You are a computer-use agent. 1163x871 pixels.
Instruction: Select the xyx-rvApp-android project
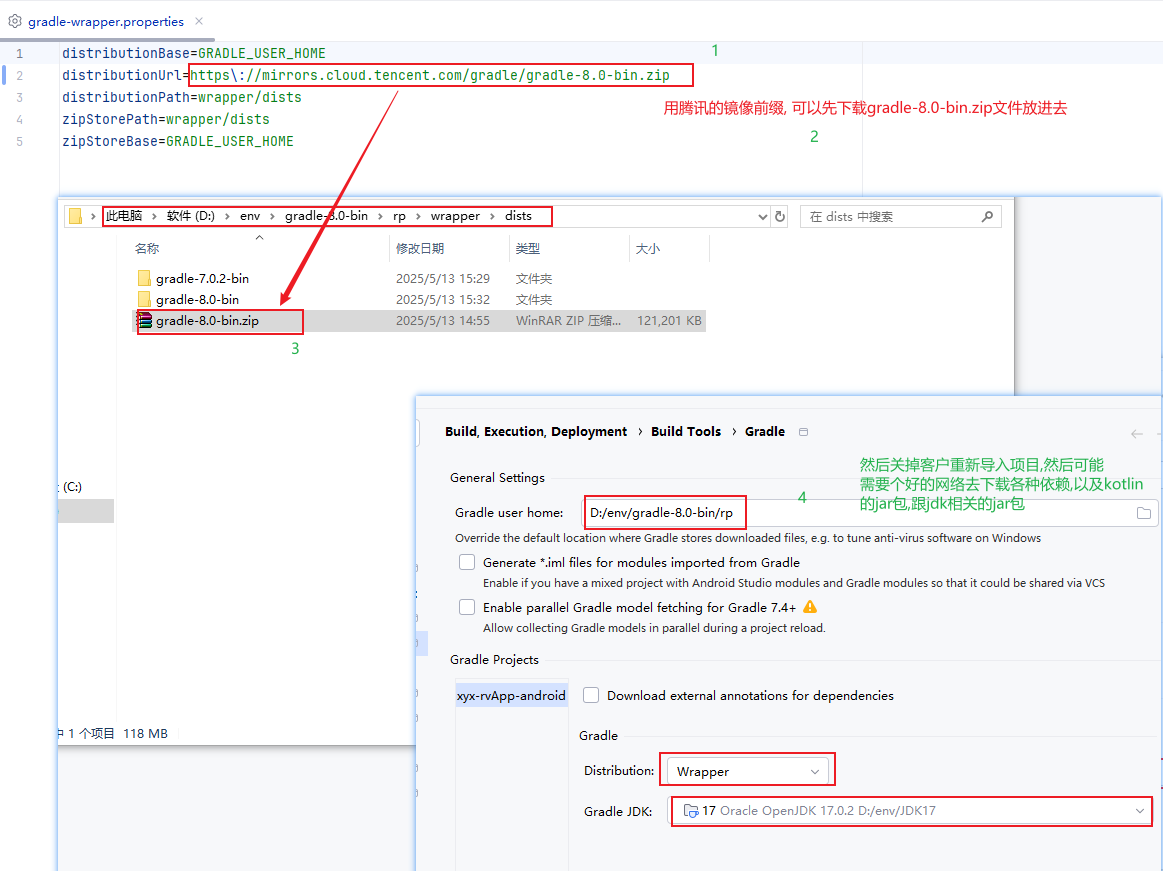[511, 696]
